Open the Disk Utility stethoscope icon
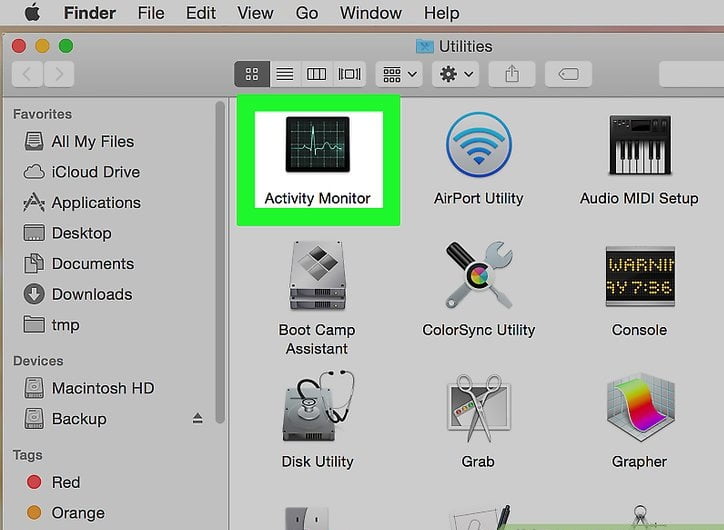724x530 pixels. coord(318,406)
